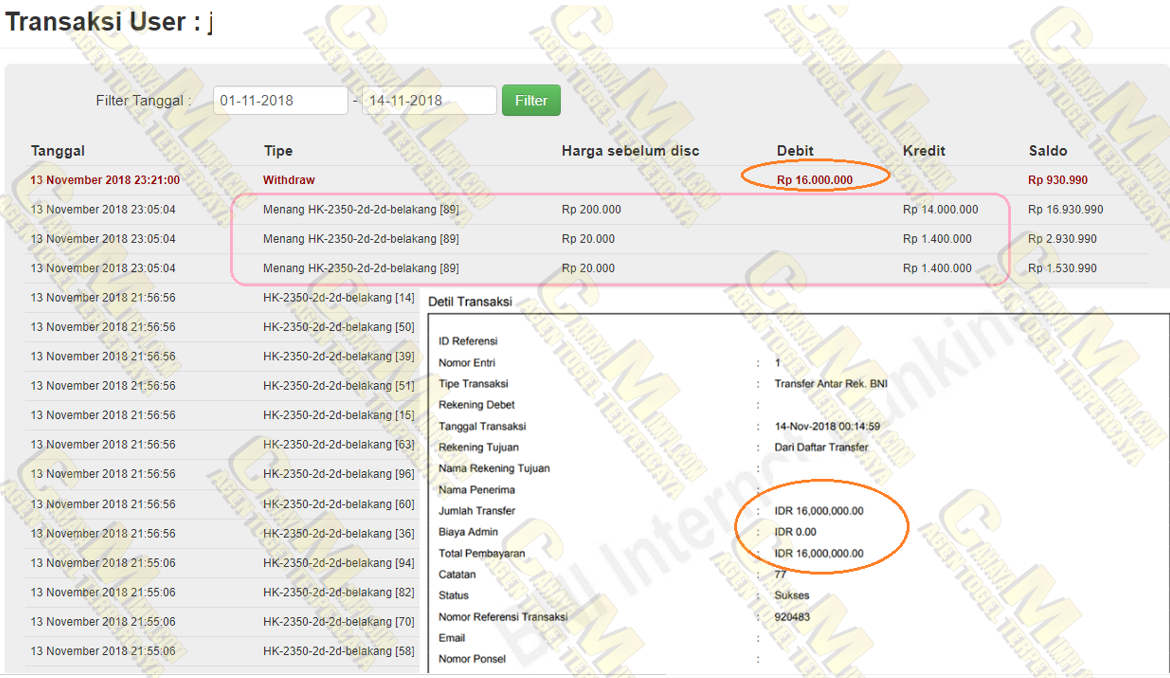Click the HK-2350-2d-2d-belakang [58] entry
The image size is (1170, 678).
(339, 651)
